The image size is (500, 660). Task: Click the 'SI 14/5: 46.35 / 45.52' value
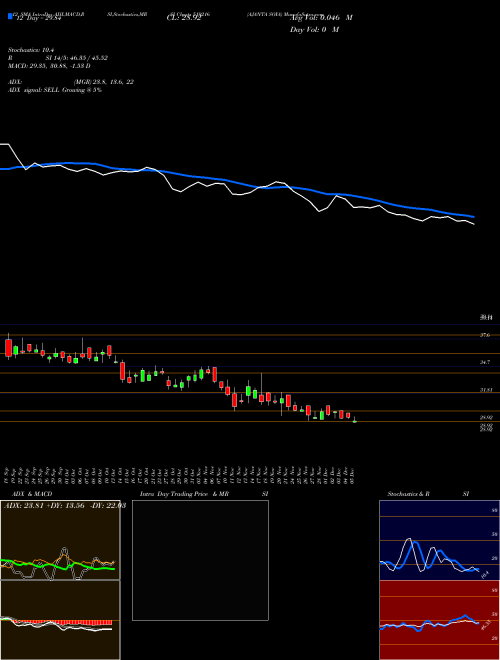pyautogui.click(x=77, y=58)
